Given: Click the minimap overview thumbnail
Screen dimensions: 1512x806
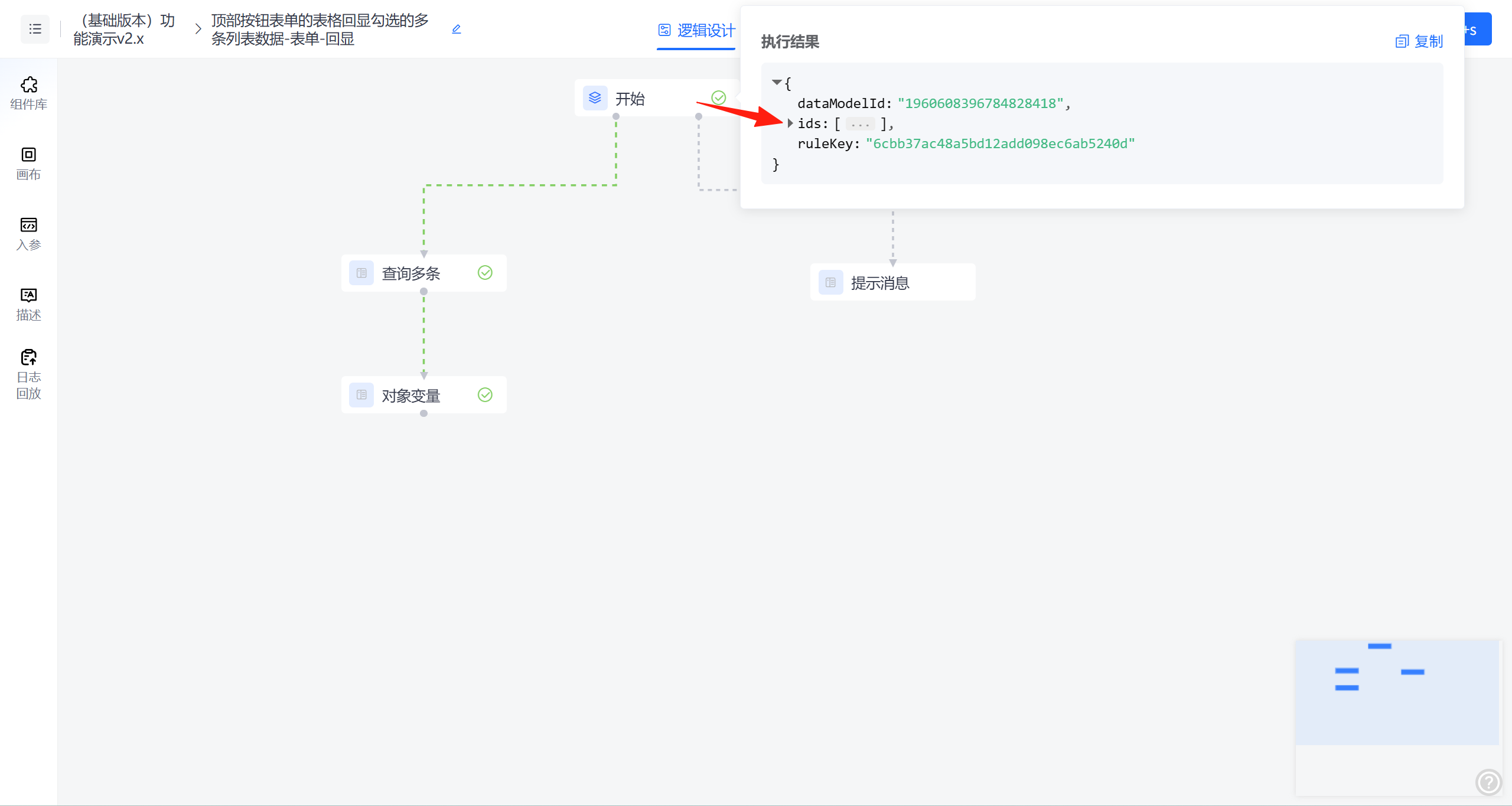Looking at the screenshot, I should (x=1397, y=692).
